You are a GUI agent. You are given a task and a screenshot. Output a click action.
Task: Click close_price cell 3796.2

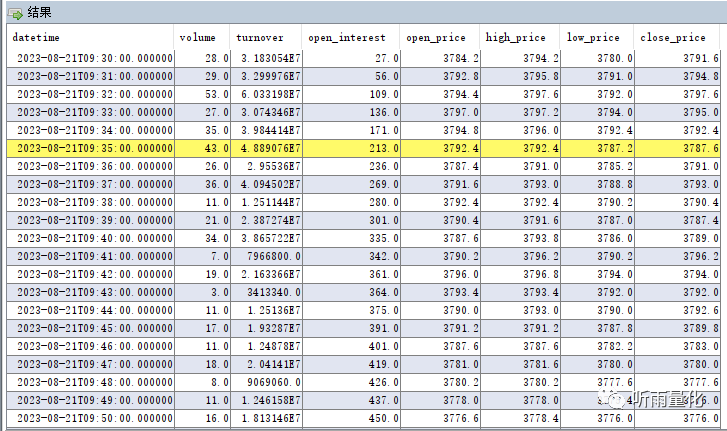(x=677, y=256)
